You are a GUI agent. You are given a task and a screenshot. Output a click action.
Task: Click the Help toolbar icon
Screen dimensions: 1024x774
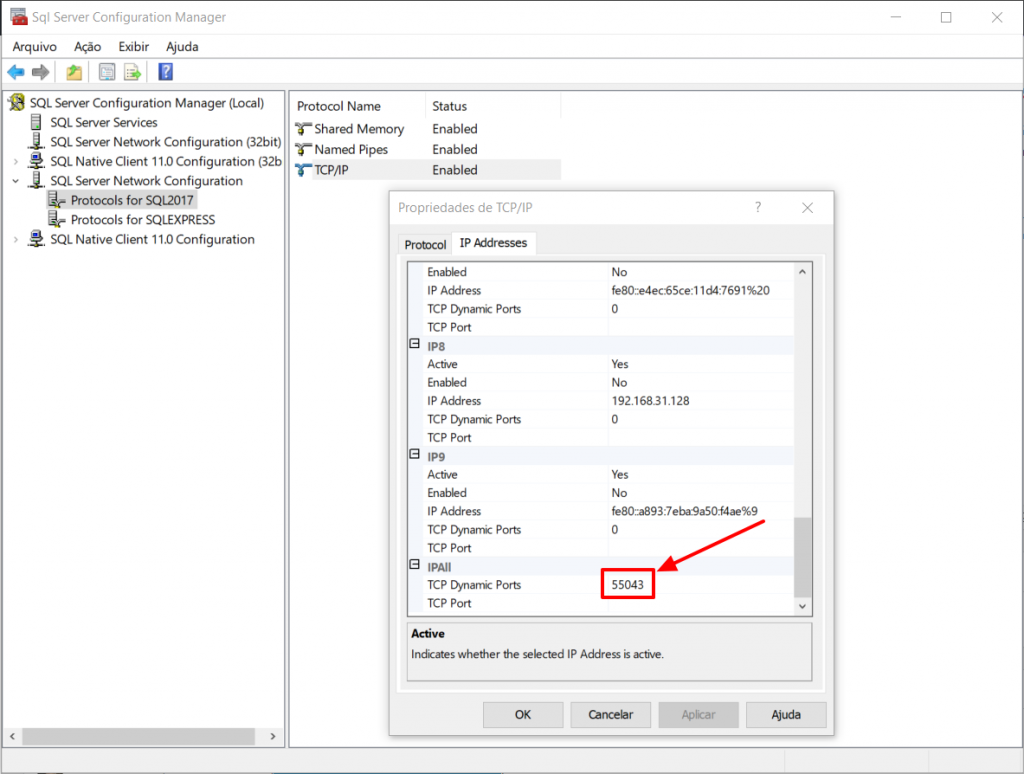(x=166, y=72)
